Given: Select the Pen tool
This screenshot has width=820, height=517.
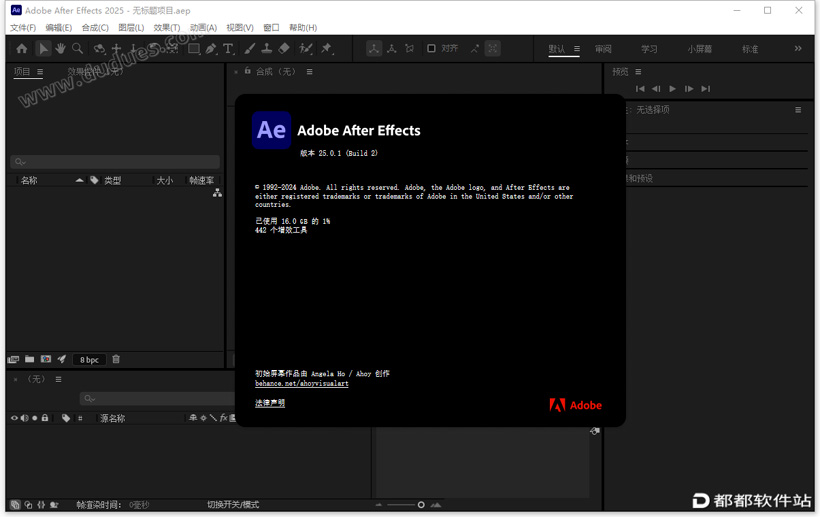Looking at the screenshot, I should coord(211,49).
